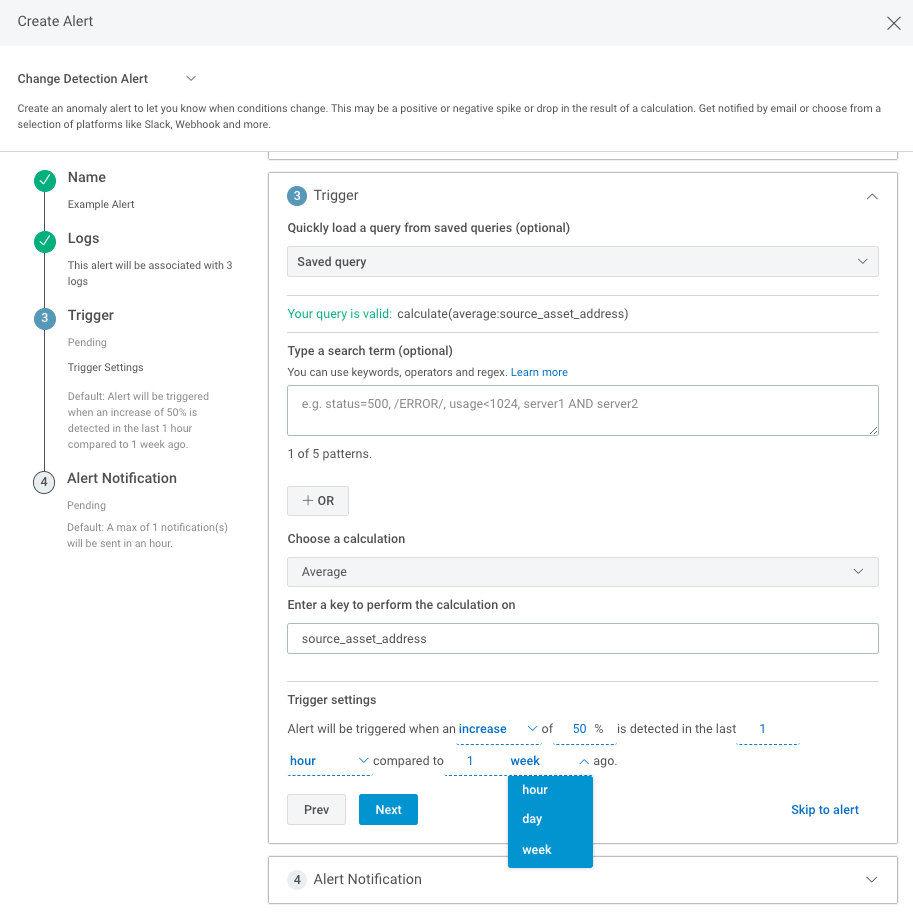Click the blue number 3 badge beside Trigger heading
The image size is (913, 915).
(x=297, y=195)
